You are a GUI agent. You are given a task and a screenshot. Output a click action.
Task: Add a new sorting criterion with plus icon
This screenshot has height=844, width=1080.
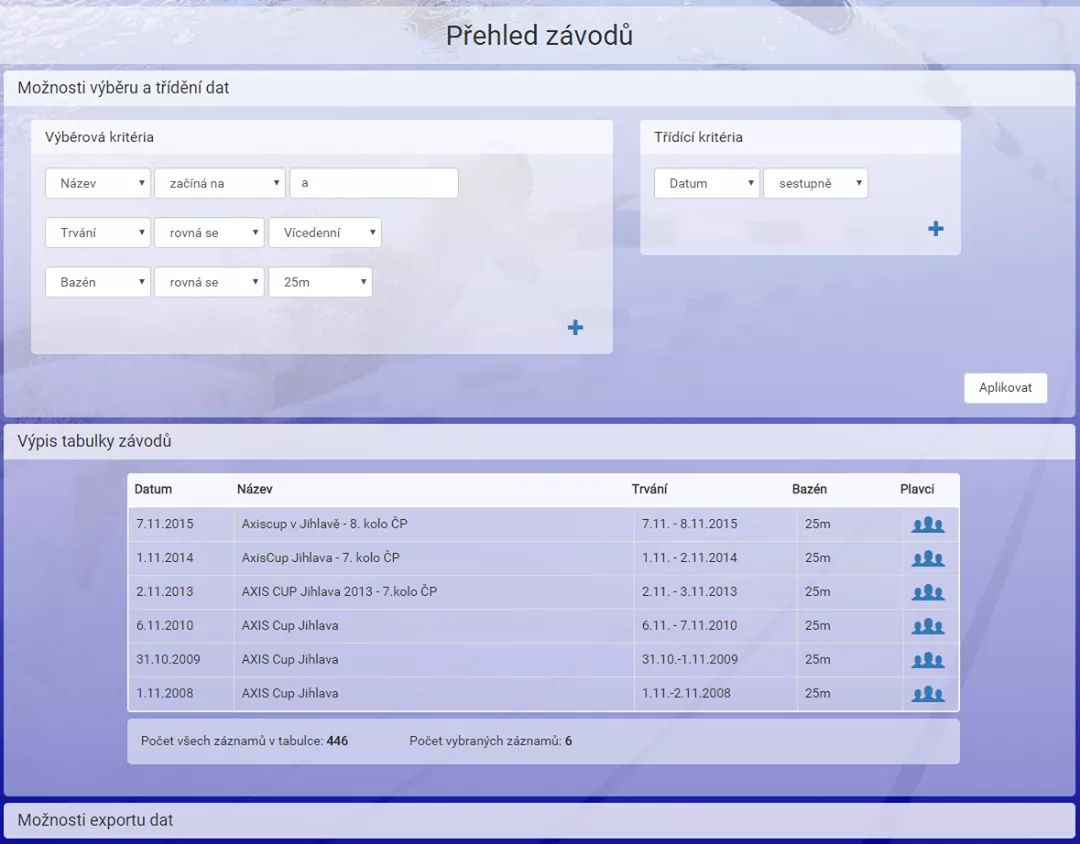(x=935, y=229)
